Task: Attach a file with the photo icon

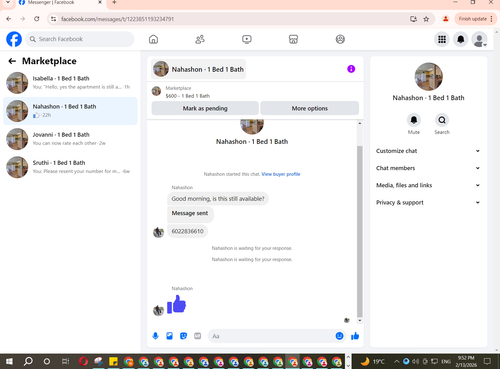Action: pyautogui.click(x=169, y=336)
